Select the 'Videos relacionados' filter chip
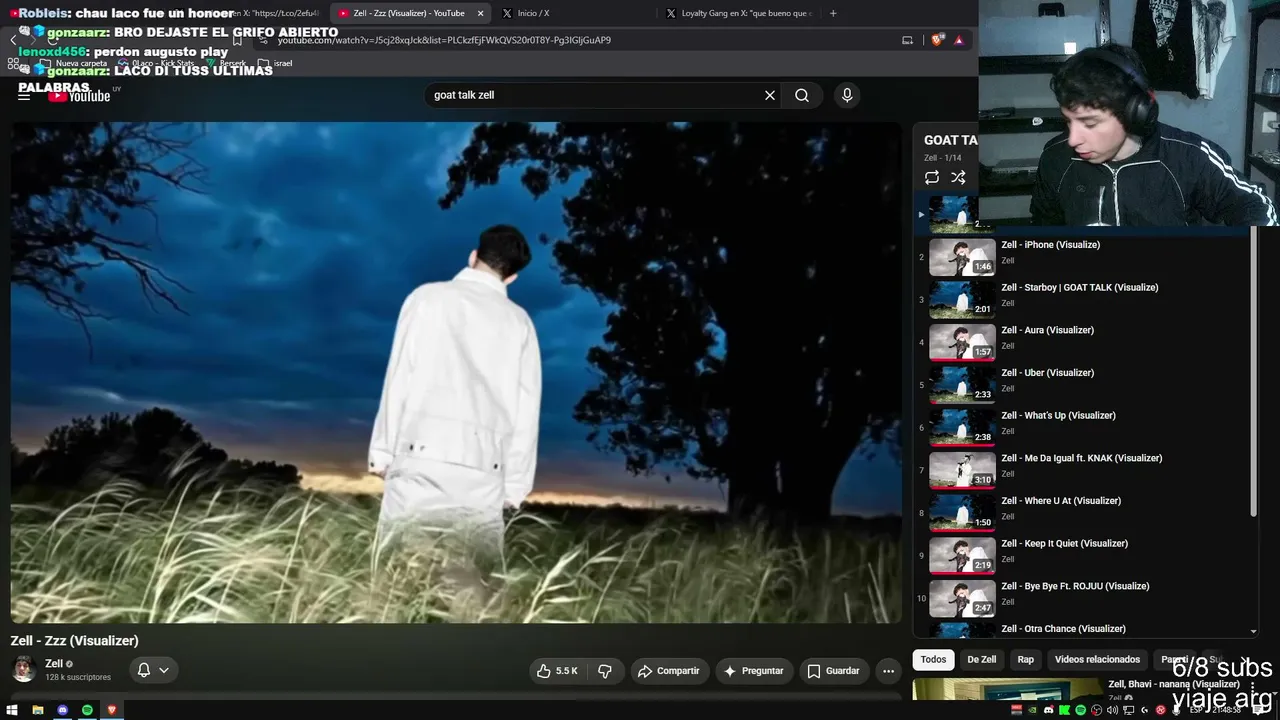 (1097, 660)
